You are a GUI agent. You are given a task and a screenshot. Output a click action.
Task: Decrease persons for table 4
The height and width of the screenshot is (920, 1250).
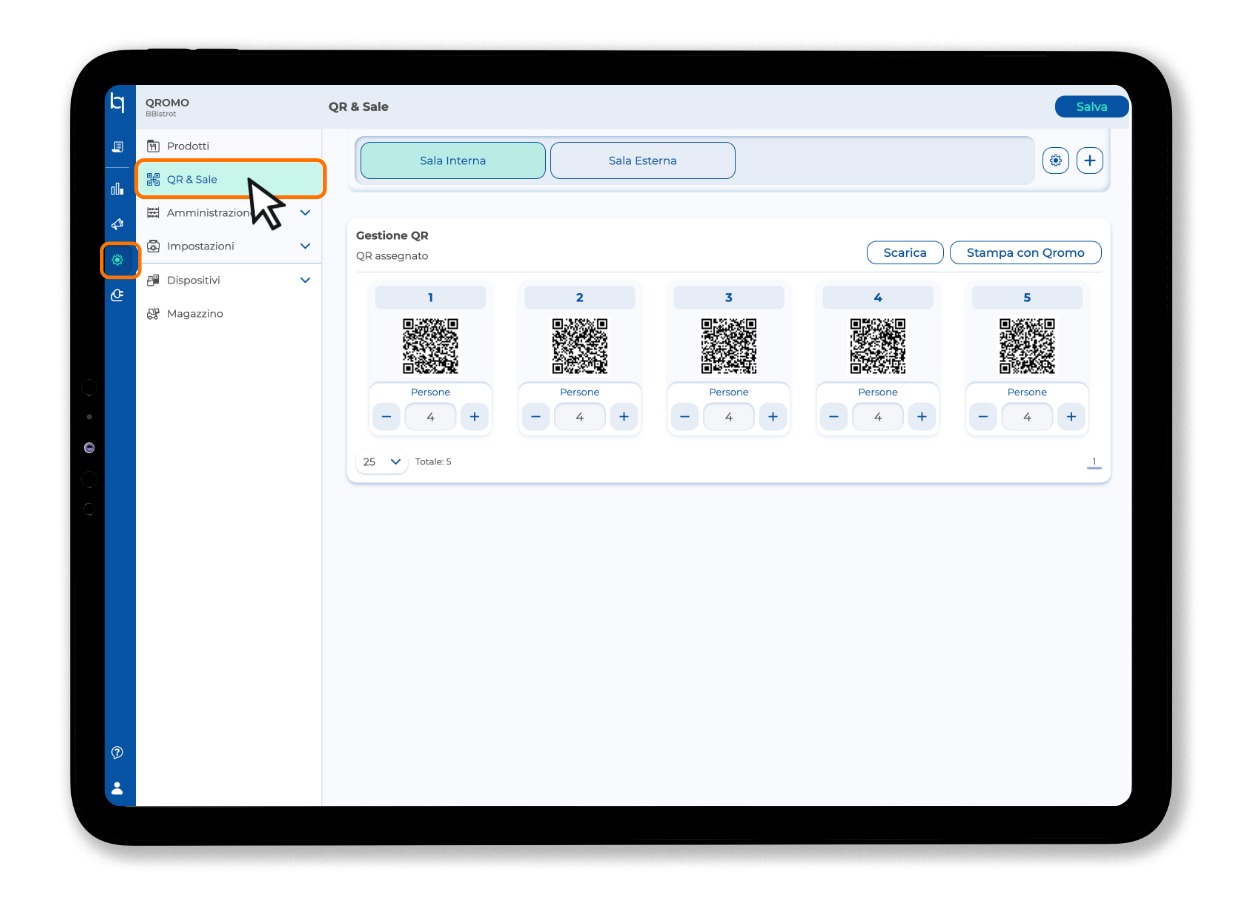[834, 417]
